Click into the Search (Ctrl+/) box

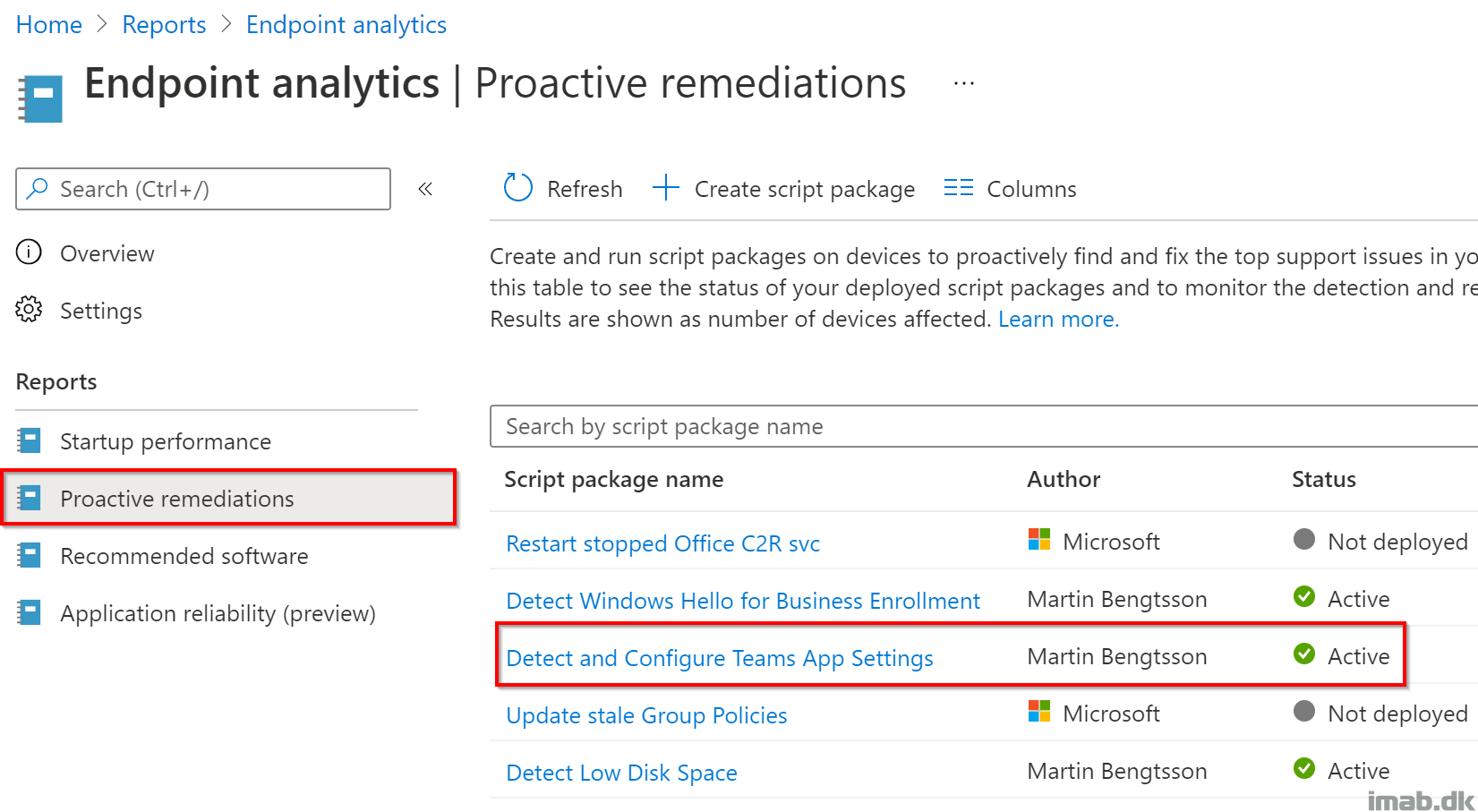pyautogui.click(x=203, y=189)
